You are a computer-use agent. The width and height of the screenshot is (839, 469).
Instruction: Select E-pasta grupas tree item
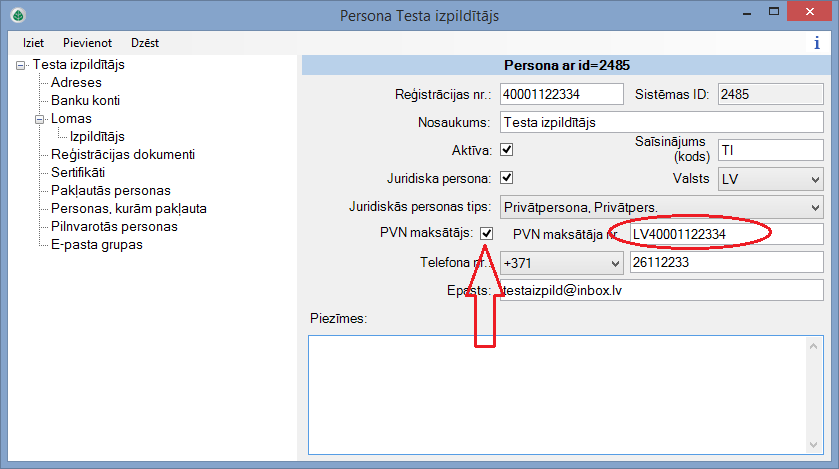point(96,244)
